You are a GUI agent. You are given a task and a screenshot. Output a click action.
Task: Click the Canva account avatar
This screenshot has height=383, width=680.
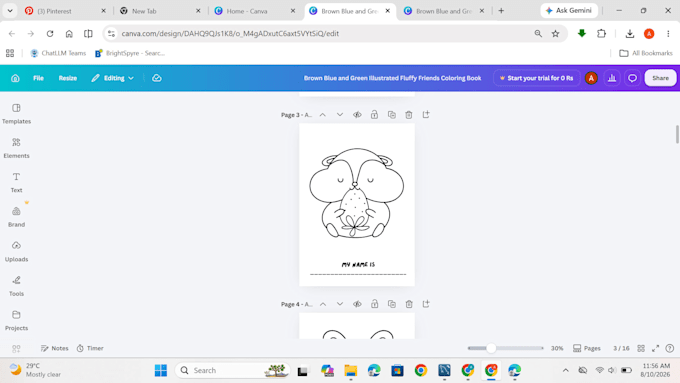[x=591, y=78]
